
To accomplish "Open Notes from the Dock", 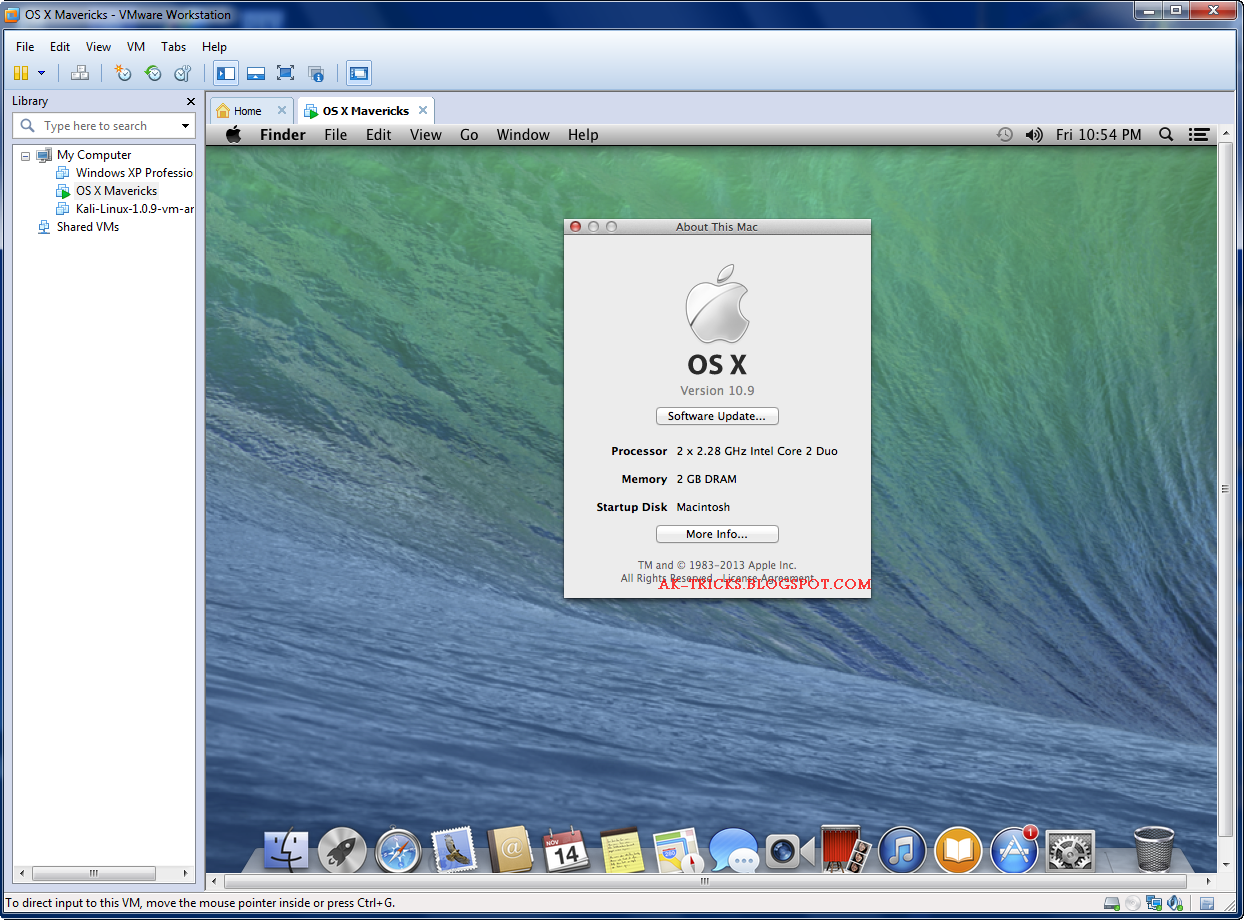I will coord(622,850).
